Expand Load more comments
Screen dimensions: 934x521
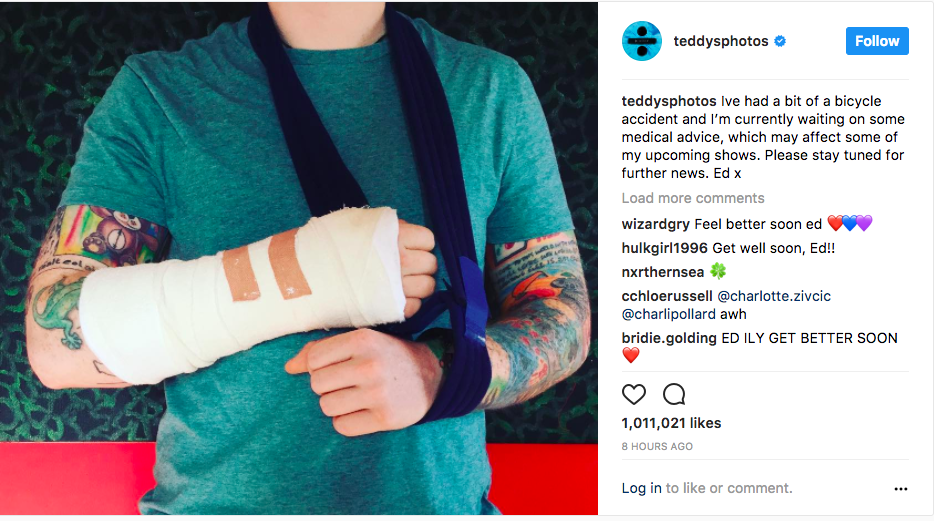click(x=693, y=198)
